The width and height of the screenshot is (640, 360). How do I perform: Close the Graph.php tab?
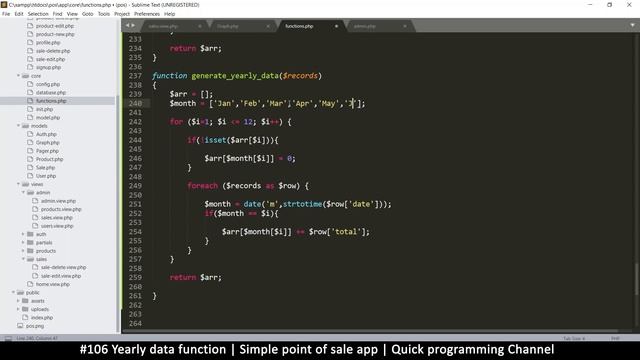pos(268,26)
